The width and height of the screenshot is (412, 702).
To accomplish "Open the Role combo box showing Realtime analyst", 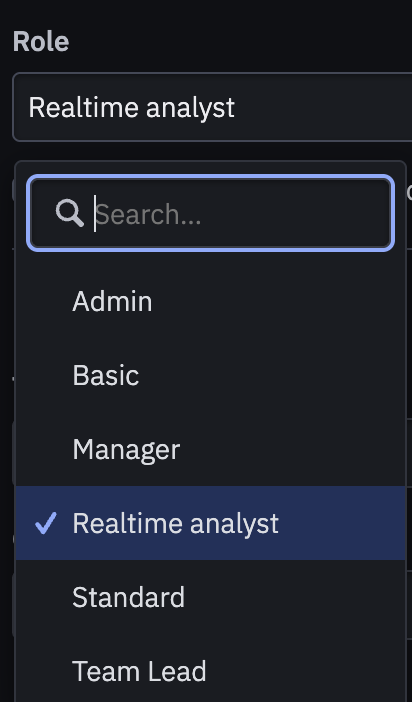I will coord(212,107).
